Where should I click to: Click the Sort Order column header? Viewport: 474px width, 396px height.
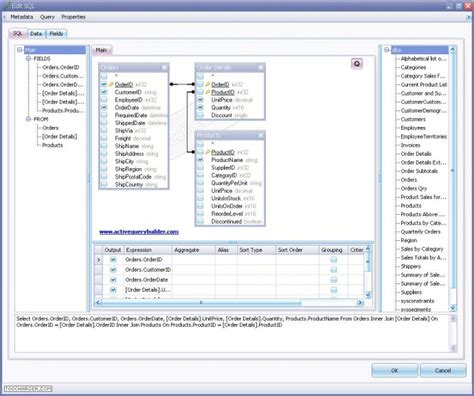tap(297, 250)
